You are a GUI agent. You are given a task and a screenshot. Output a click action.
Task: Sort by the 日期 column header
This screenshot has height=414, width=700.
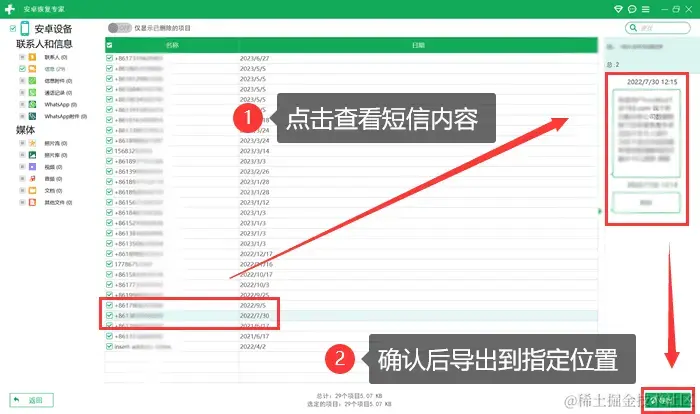[x=418, y=45]
